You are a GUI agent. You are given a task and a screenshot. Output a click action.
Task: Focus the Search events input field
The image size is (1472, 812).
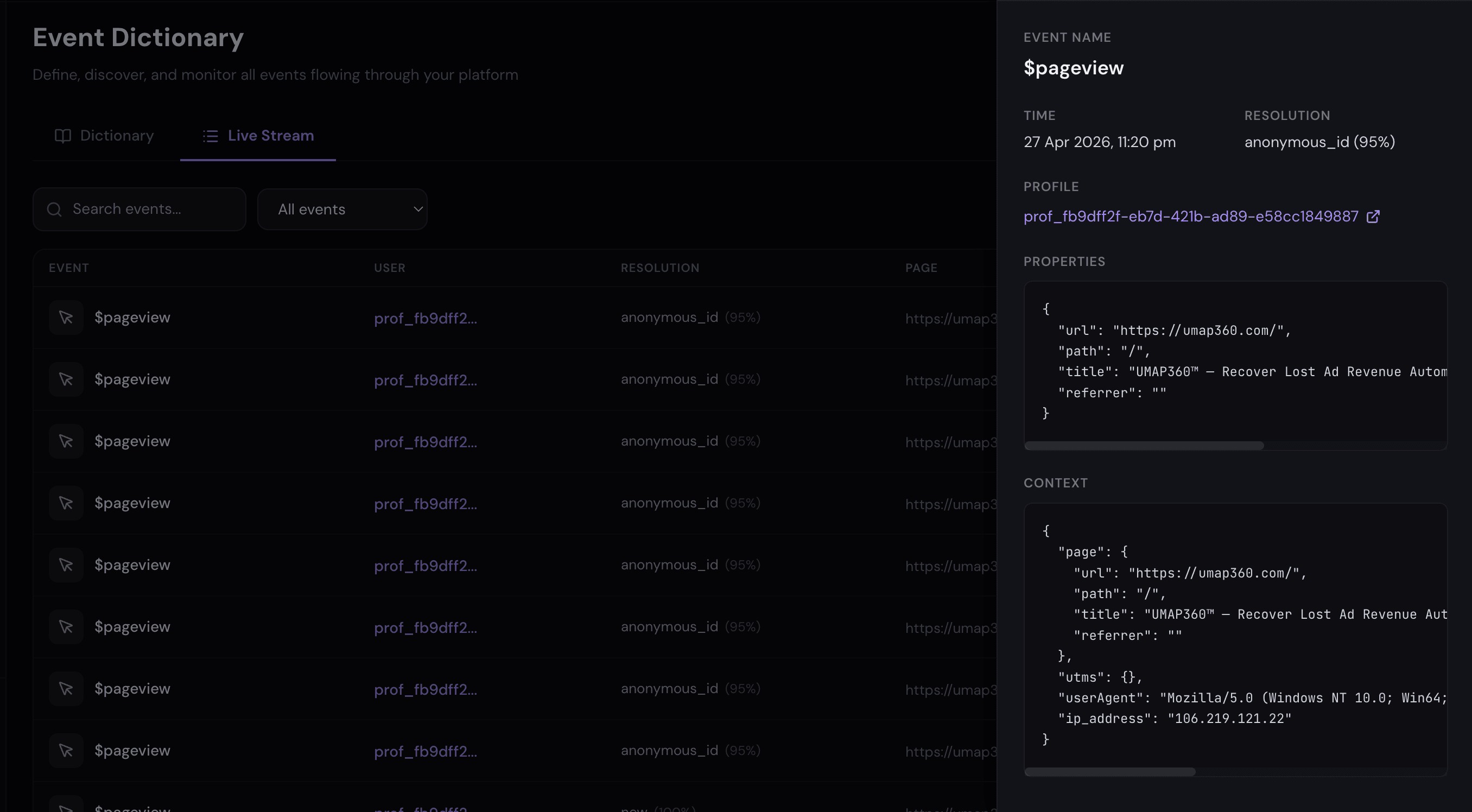click(x=139, y=209)
